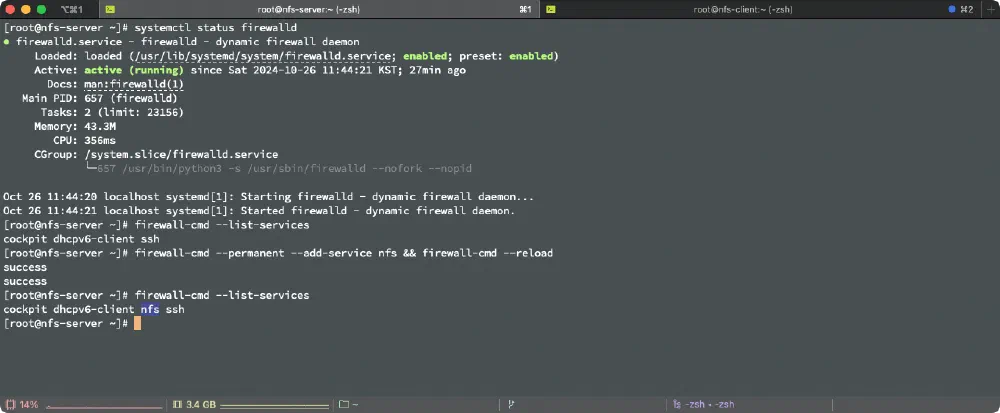
Task: Click 'preset: enabled' text on Loaded line
Action: (506, 56)
